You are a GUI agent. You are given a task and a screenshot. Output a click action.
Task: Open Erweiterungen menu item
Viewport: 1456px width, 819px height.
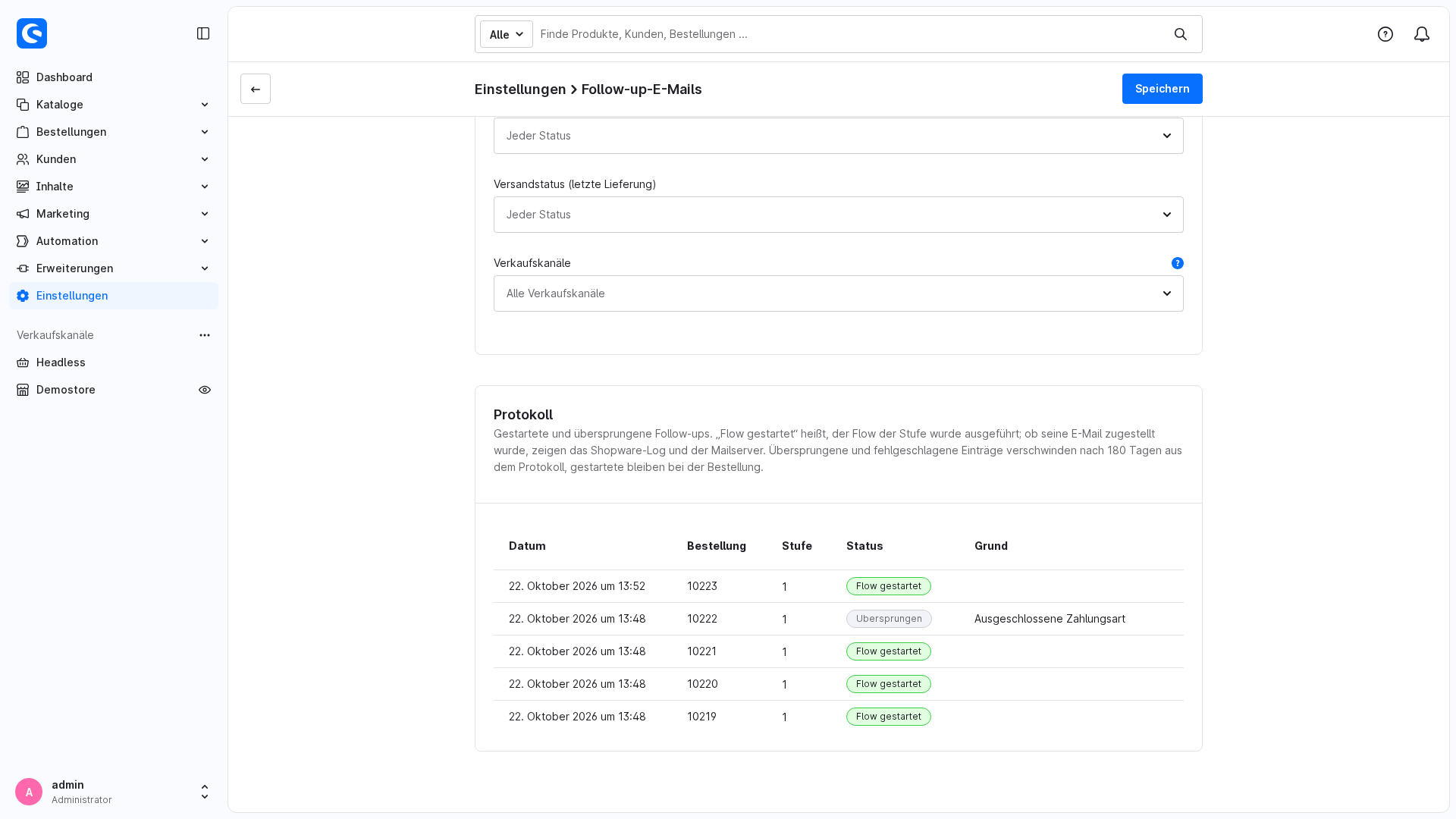point(114,268)
